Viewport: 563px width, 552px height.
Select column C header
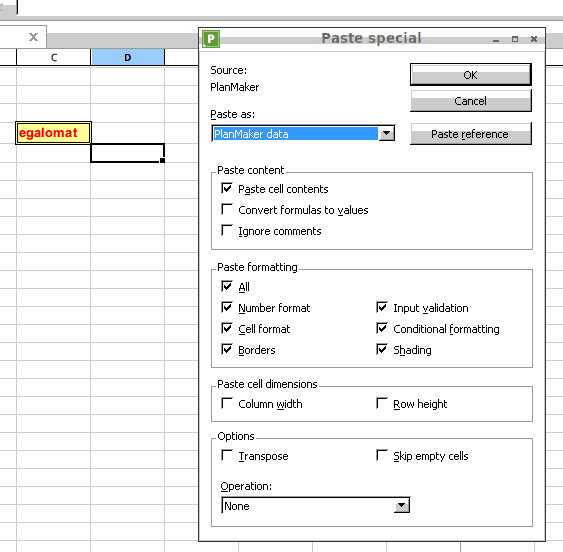point(53,57)
